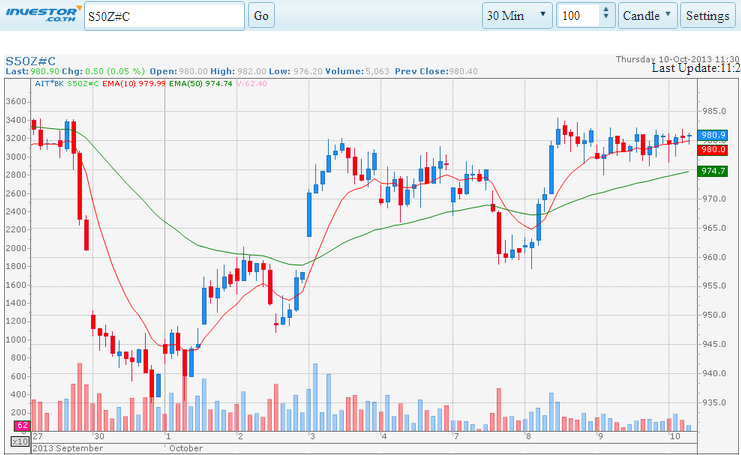Select the October label on the timeline

coord(186,447)
